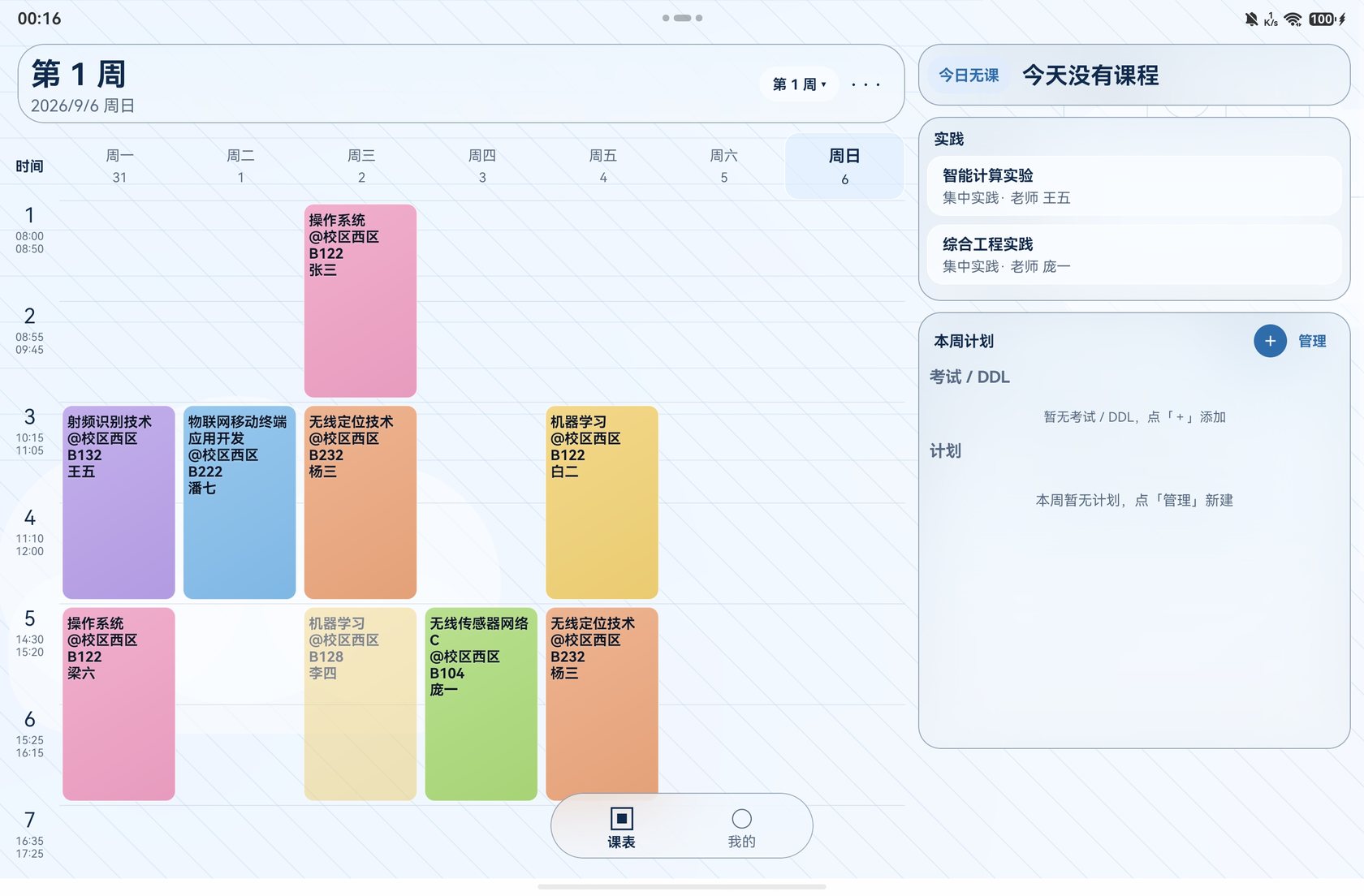Click the 本周暂无计划 hint text

click(x=1134, y=500)
